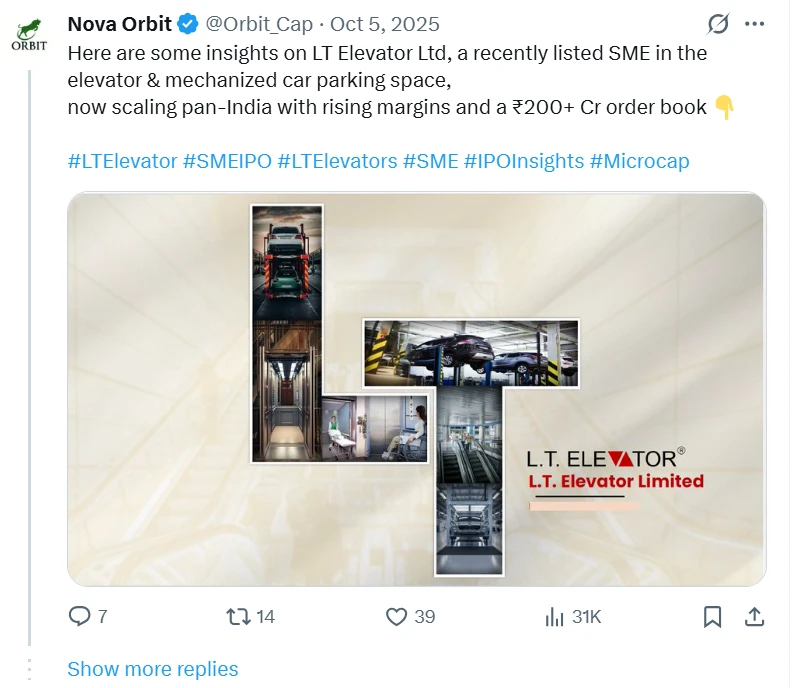This screenshot has width=795, height=688.
Task: Click the reply comment icon
Action: (x=80, y=617)
